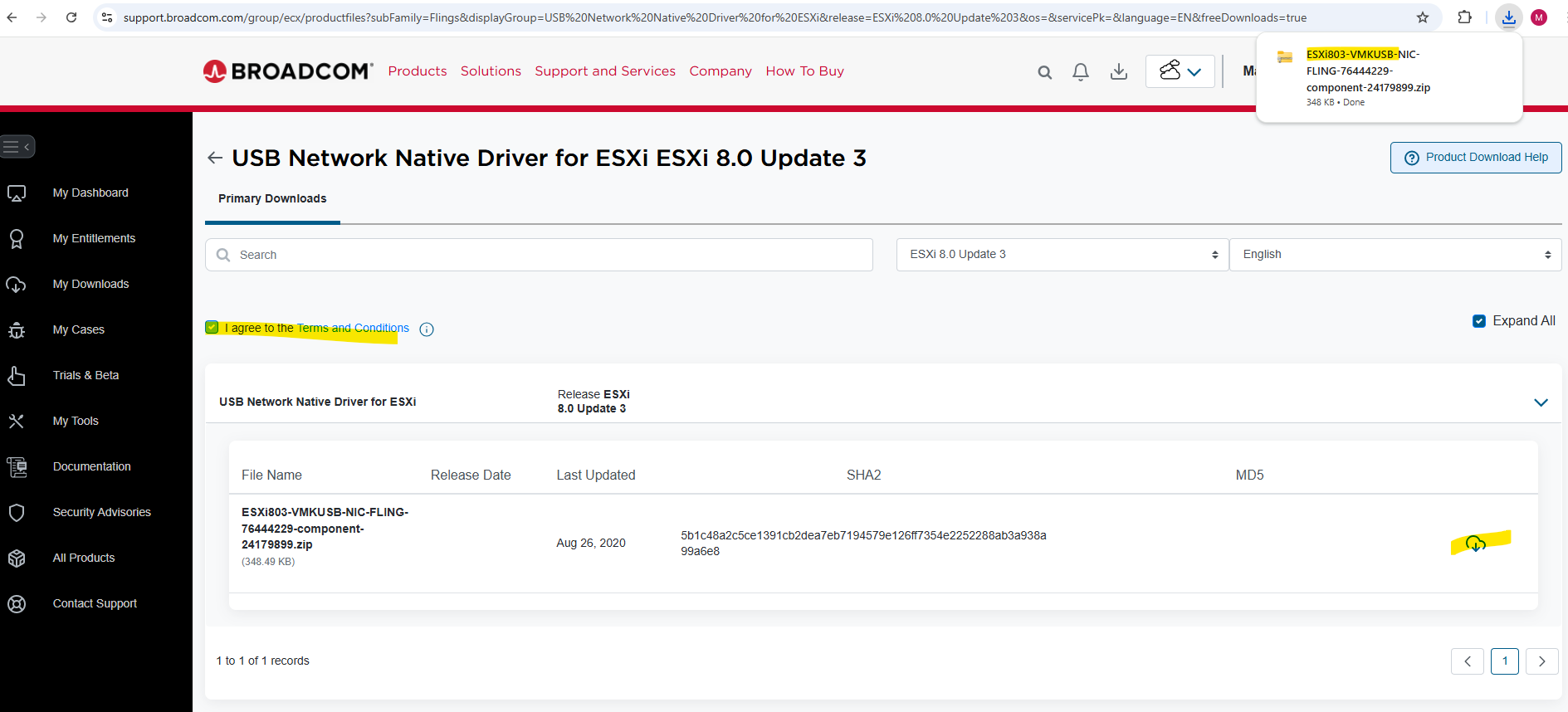The width and height of the screenshot is (1568, 712).
Task: Open the All Products sidebar link
Action: click(x=84, y=558)
